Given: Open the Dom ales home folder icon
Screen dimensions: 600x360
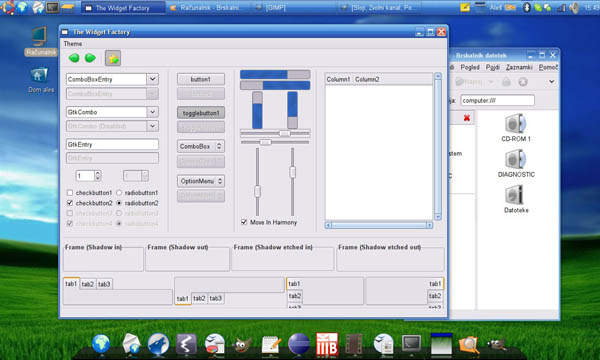Looking at the screenshot, I should coord(41,80).
